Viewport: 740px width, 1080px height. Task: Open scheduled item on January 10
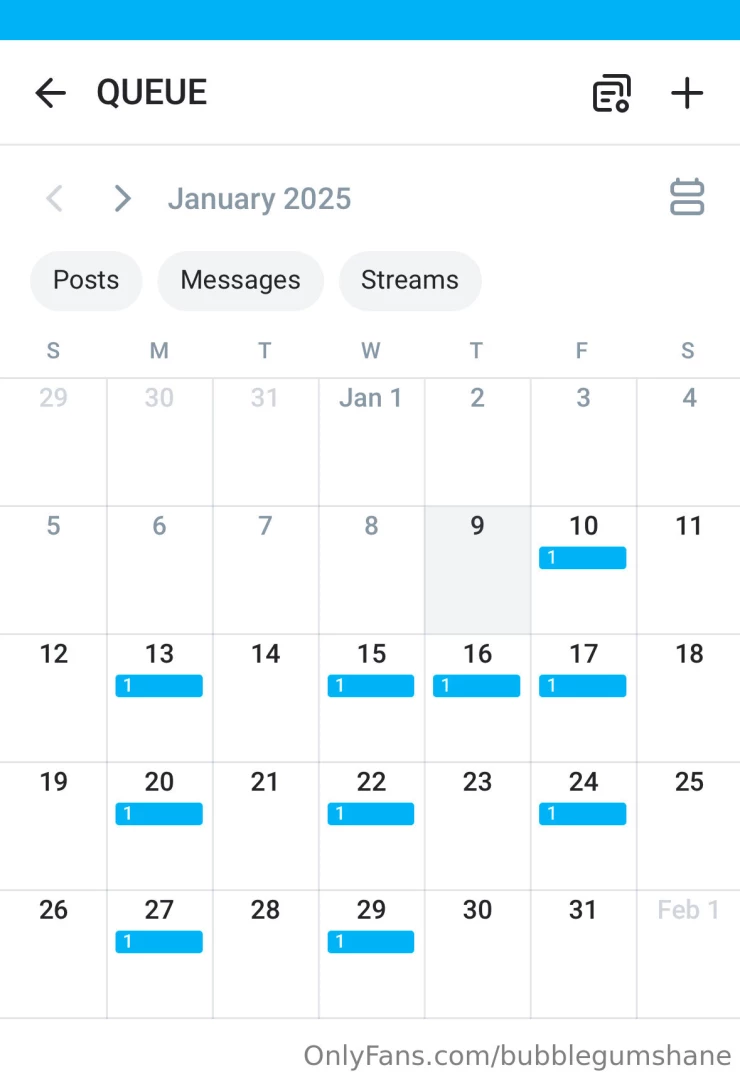(x=583, y=557)
